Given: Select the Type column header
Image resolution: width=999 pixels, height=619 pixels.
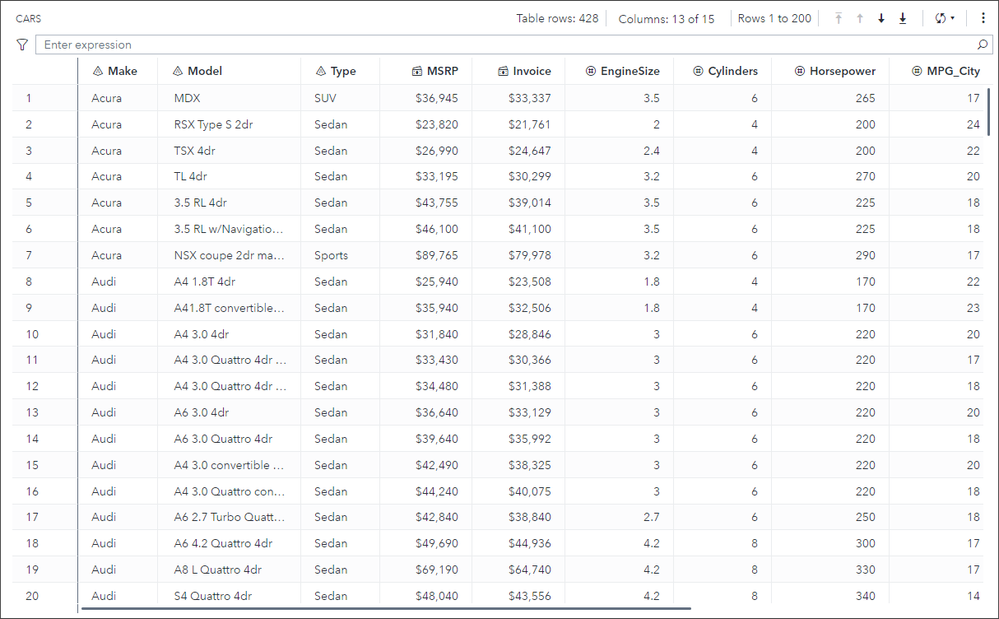Looking at the screenshot, I should (340, 71).
